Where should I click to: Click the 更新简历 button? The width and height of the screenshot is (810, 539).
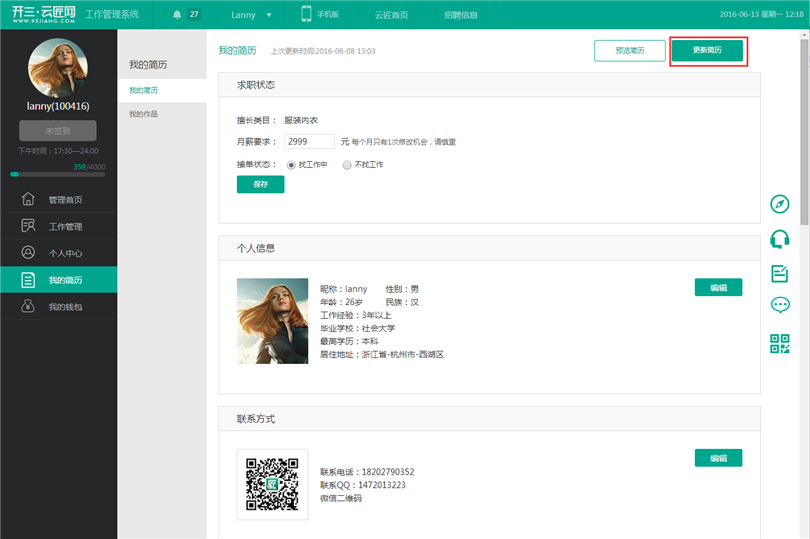707,50
